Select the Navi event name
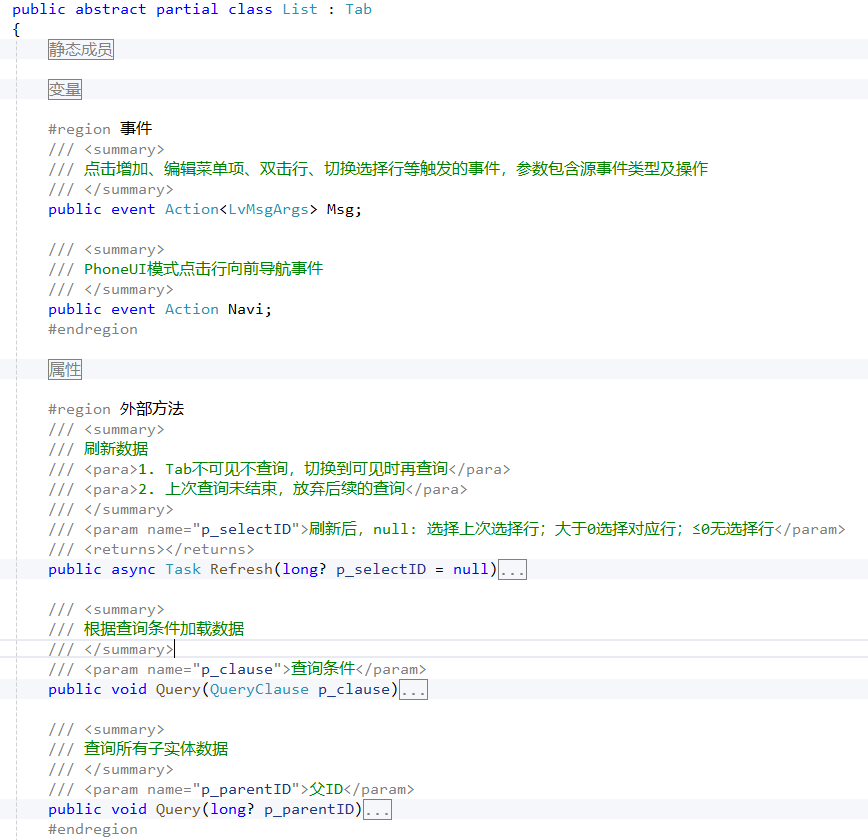 click(x=246, y=309)
